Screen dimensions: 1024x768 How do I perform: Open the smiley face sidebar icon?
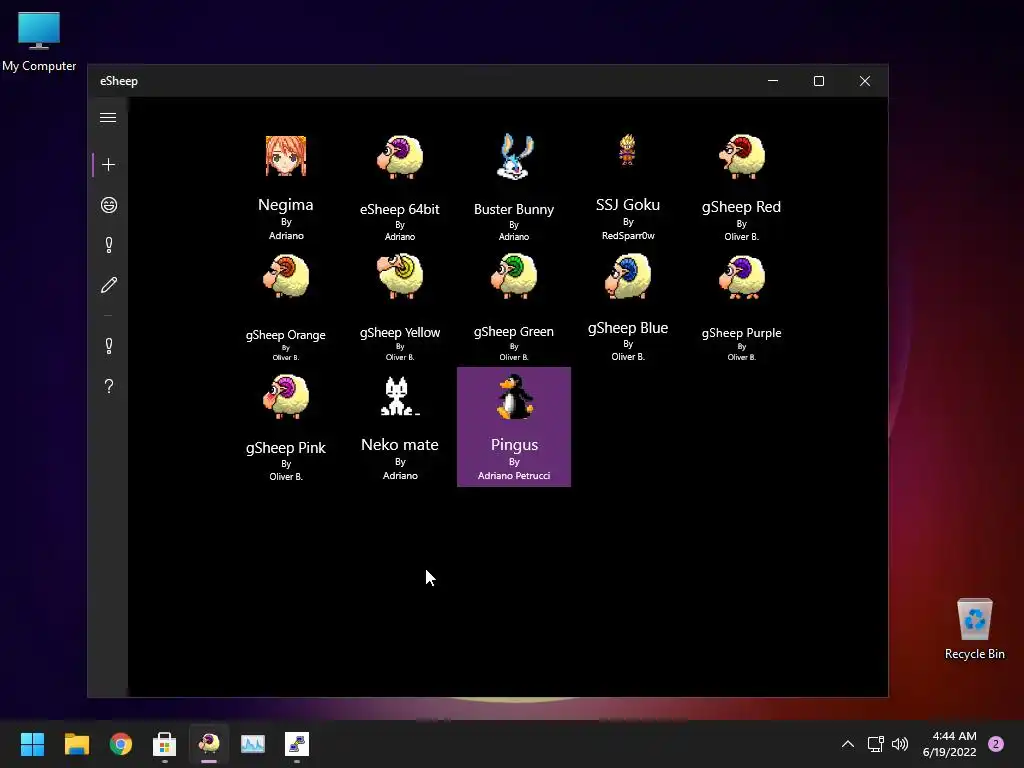click(x=108, y=205)
